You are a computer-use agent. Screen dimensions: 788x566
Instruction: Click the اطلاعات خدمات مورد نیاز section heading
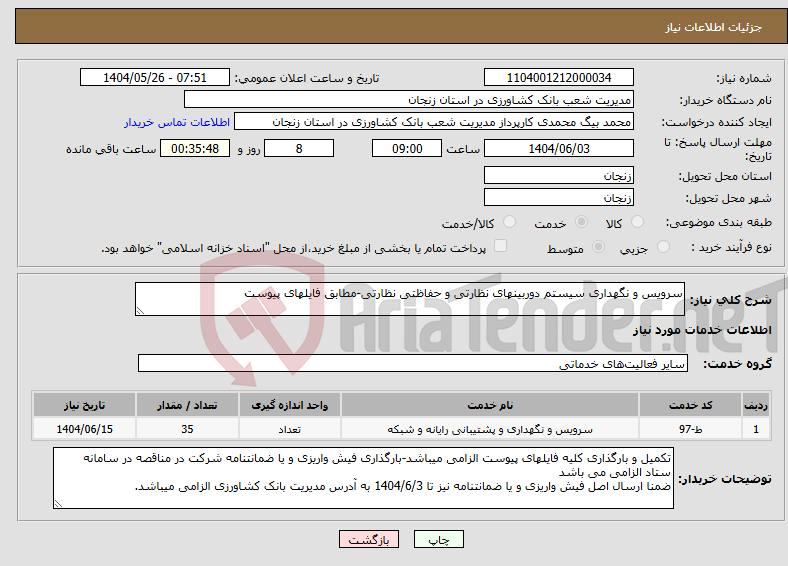pyautogui.click(x=702, y=330)
